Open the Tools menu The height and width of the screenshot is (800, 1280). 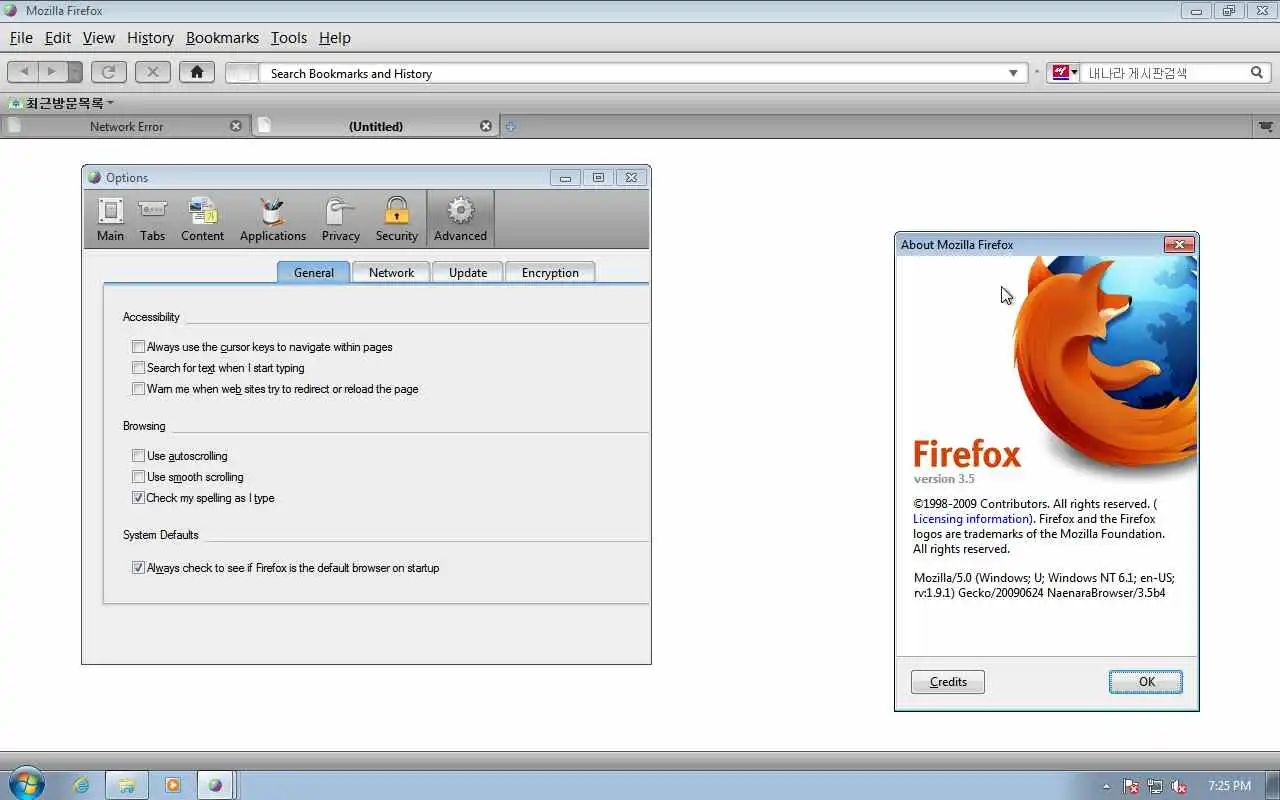289,38
